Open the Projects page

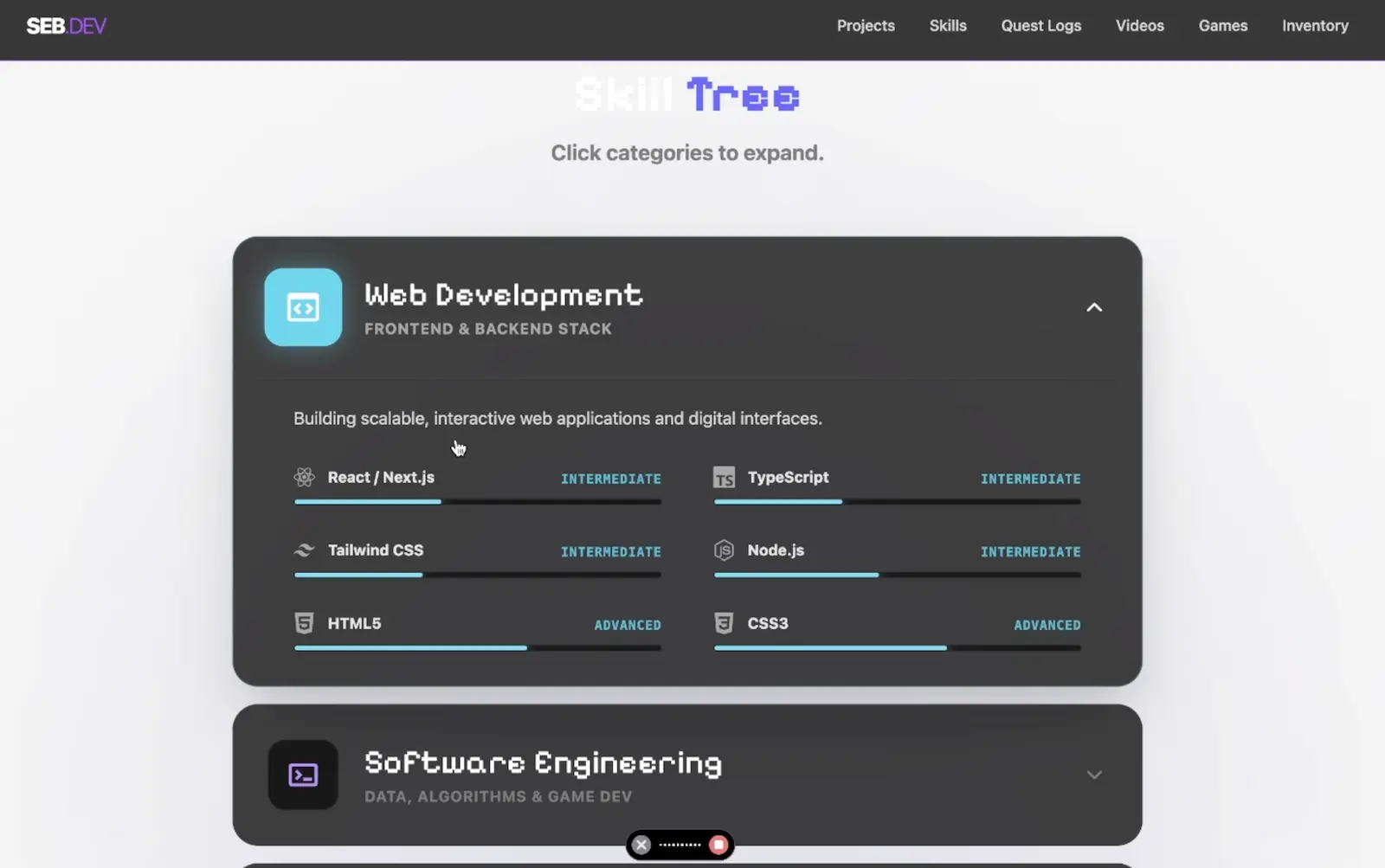coord(865,26)
